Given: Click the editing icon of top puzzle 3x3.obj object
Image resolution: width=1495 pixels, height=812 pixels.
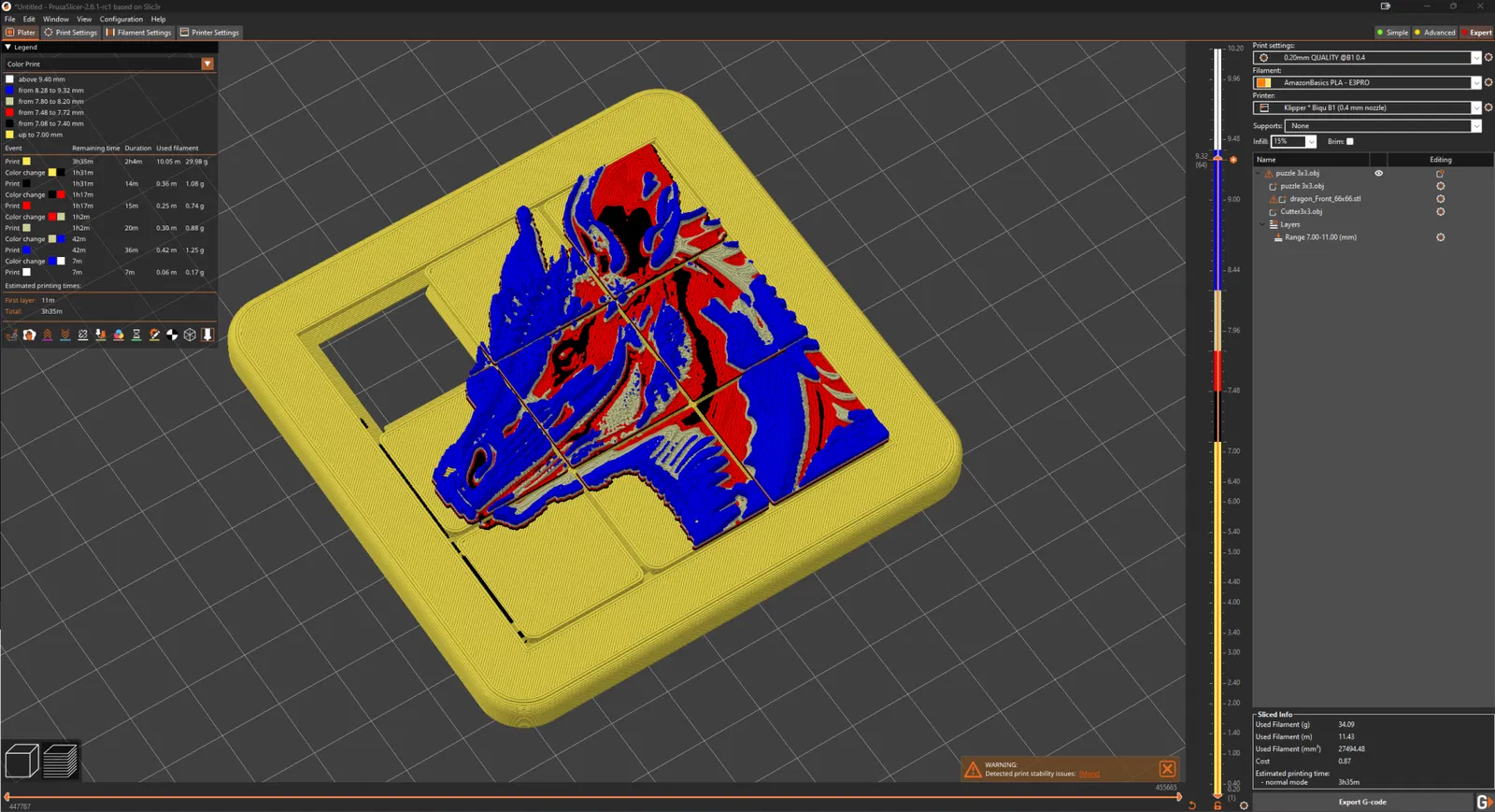Looking at the screenshot, I should point(1441,174).
